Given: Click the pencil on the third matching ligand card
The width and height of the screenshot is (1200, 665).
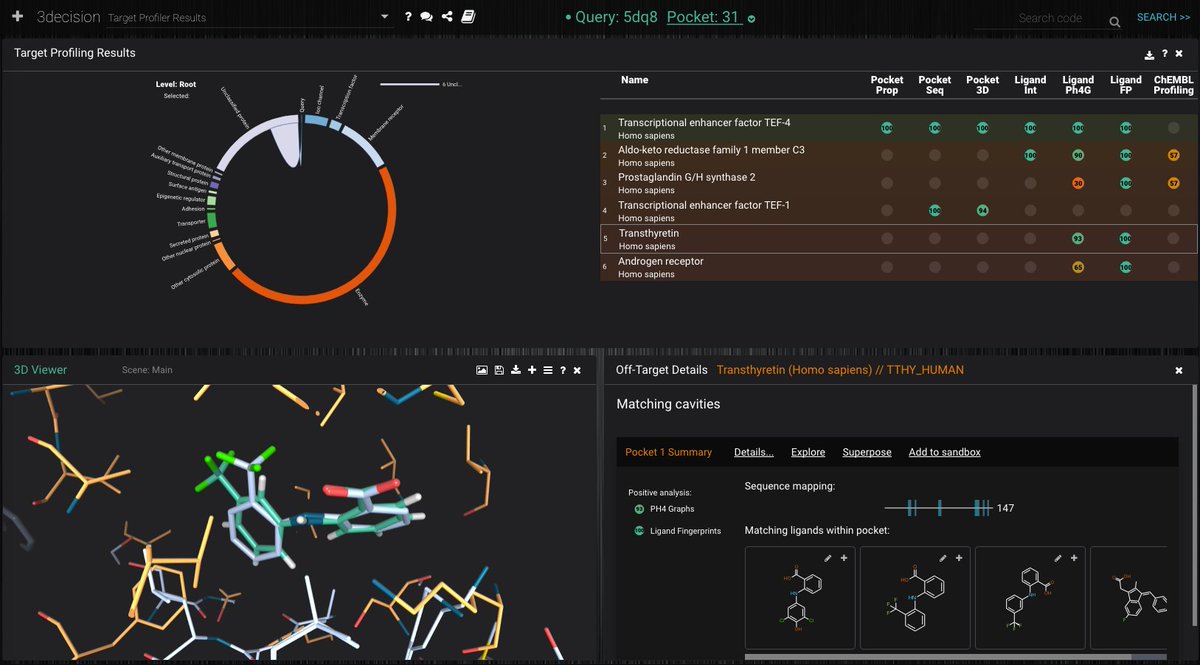Looking at the screenshot, I should click(x=1058, y=558).
